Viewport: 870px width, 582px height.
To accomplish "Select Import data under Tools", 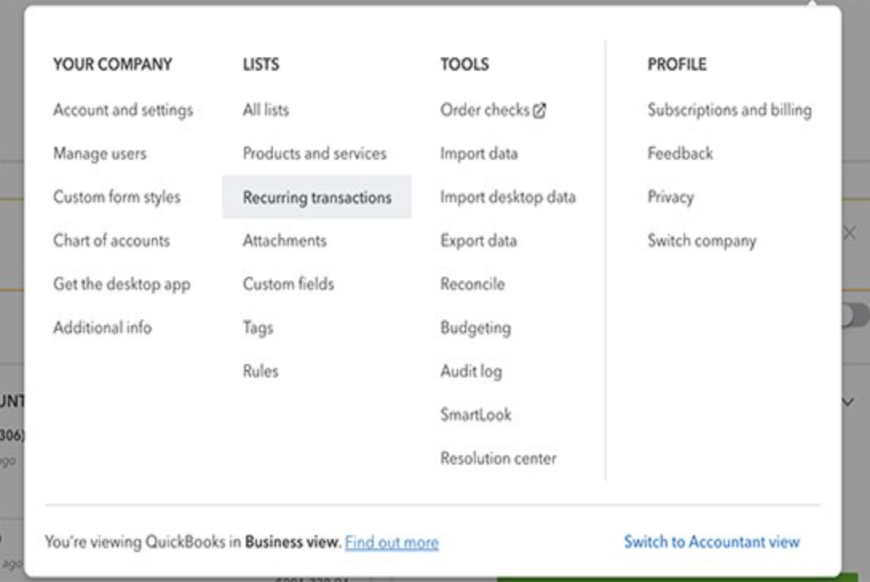I will click(479, 153).
